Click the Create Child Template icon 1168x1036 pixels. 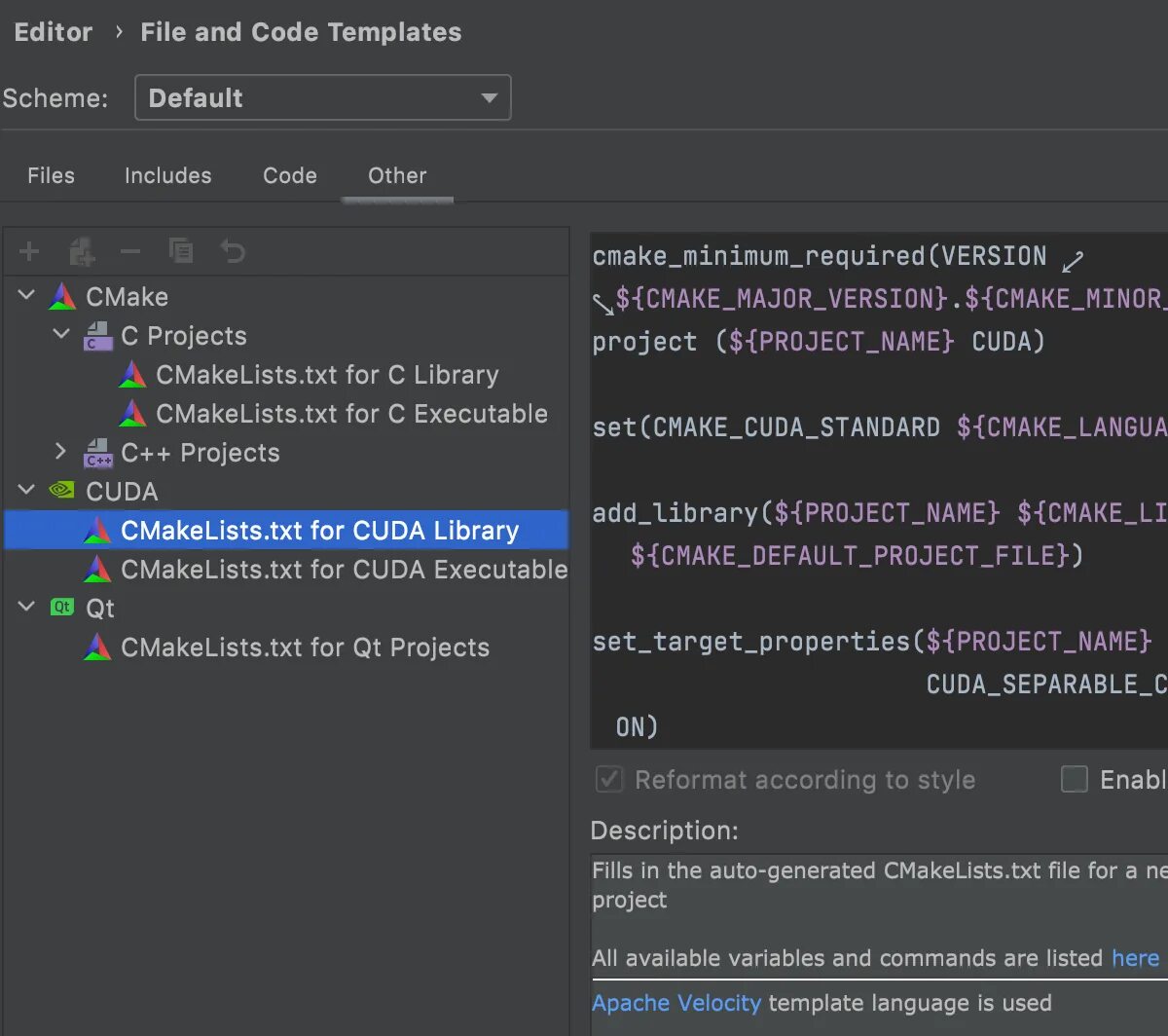pos(82,252)
